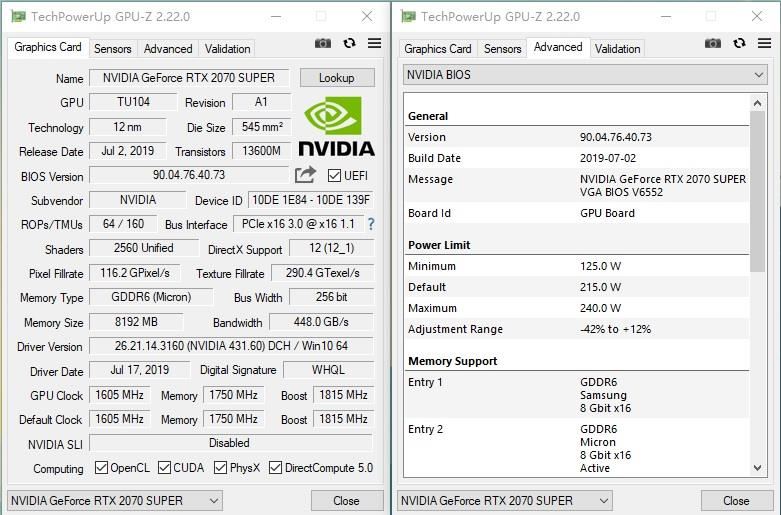Click the refresh icon in right window

tap(739, 44)
